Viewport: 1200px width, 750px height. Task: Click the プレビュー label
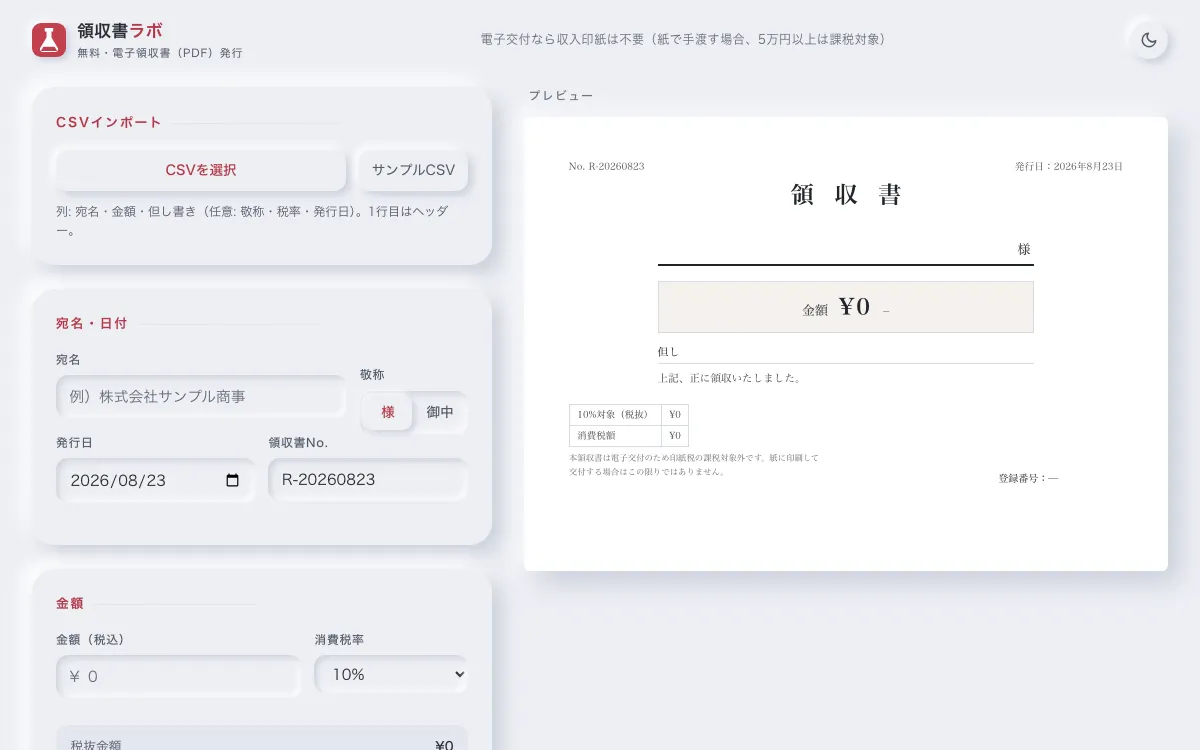pyautogui.click(x=561, y=96)
